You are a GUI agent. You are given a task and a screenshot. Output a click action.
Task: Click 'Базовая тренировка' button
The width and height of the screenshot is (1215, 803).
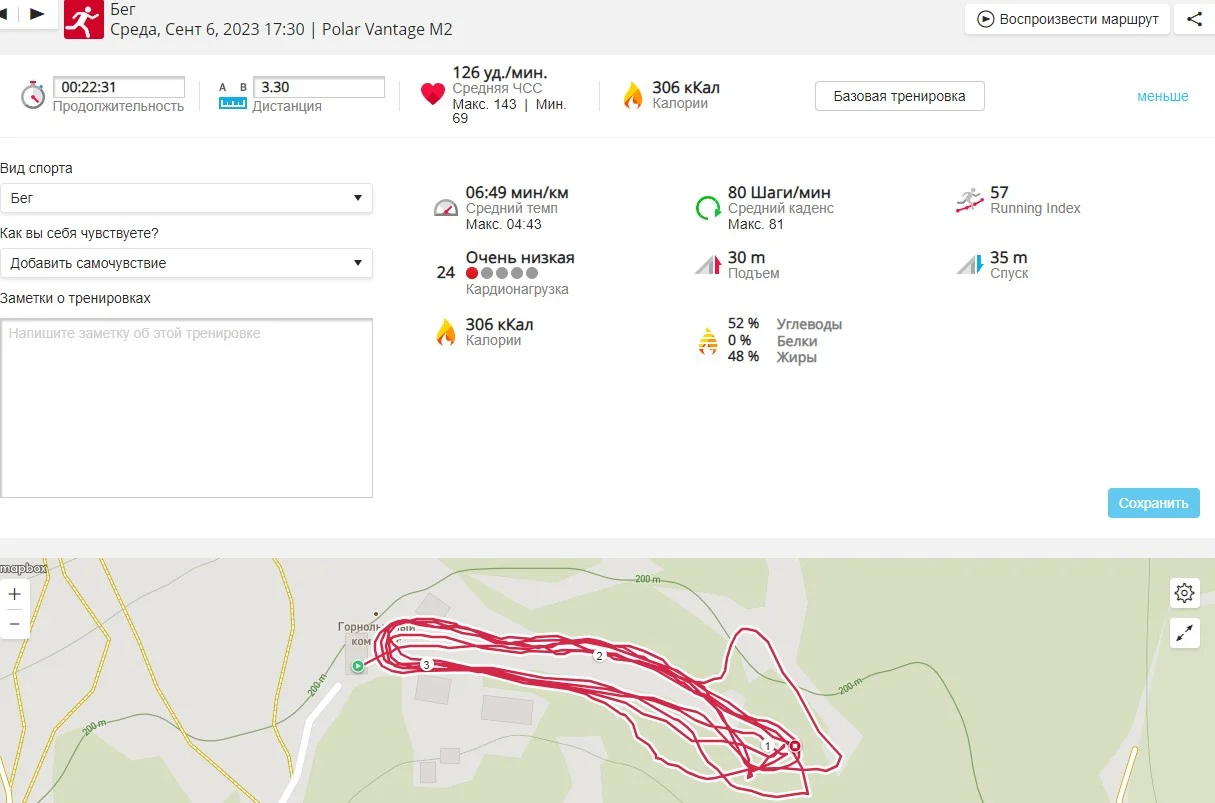[x=899, y=96]
